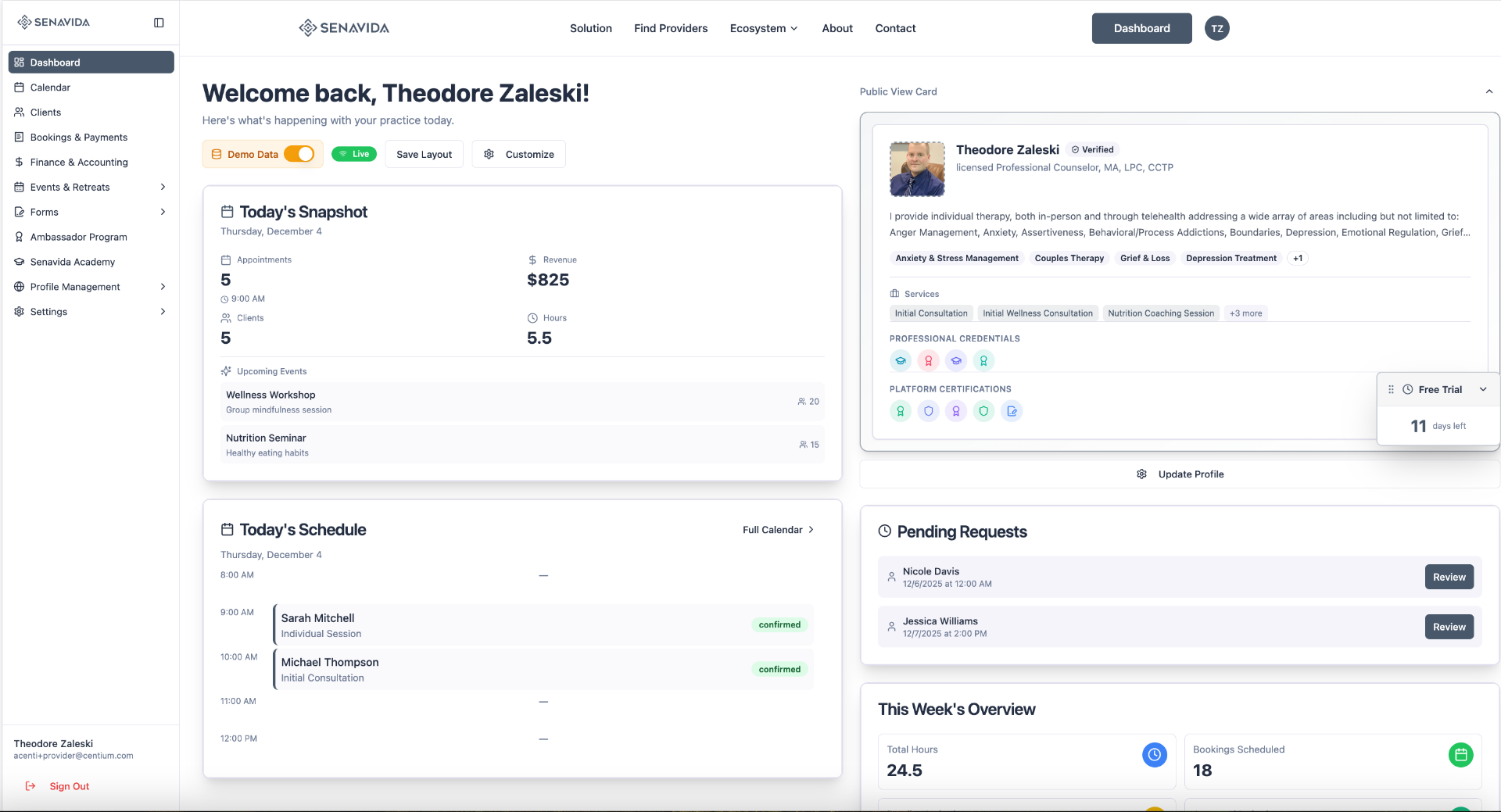This screenshot has height=812, width=1501.
Task: Open the Find Providers menu item
Action: (x=670, y=28)
